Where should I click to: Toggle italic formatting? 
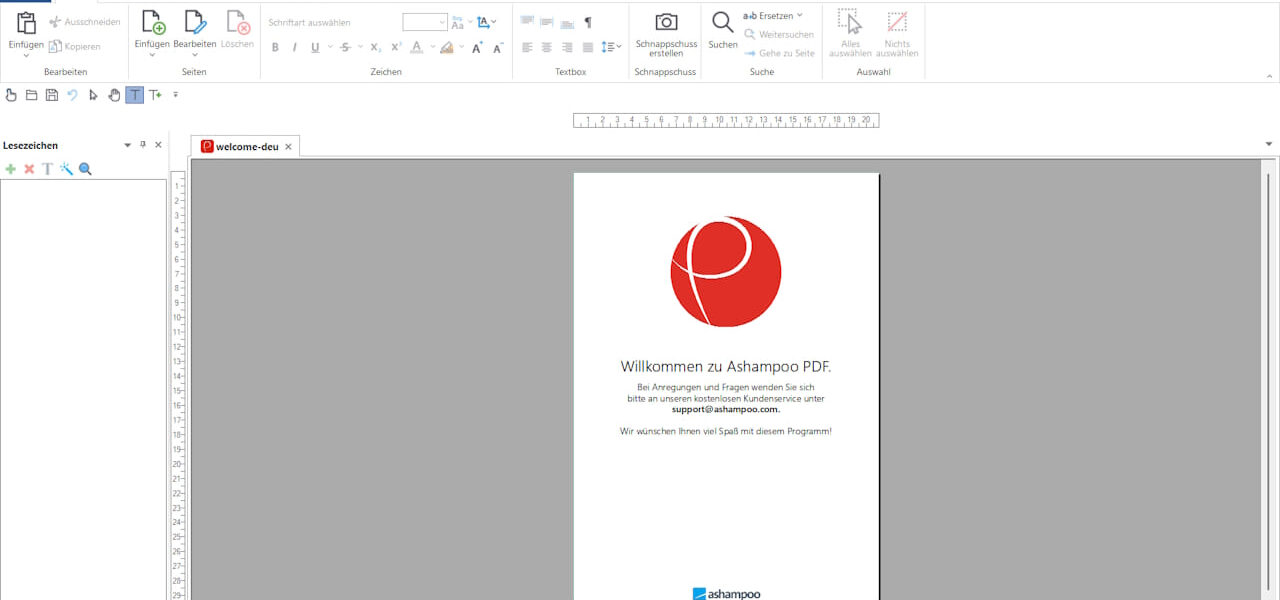(x=295, y=47)
